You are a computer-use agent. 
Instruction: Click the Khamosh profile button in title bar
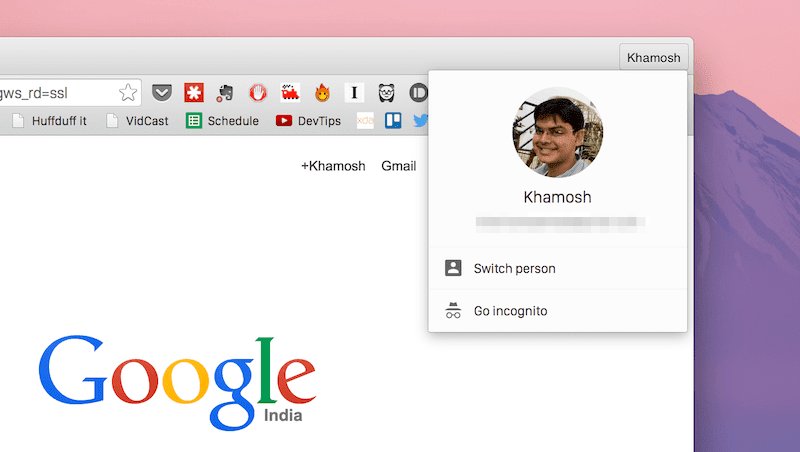(654, 58)
